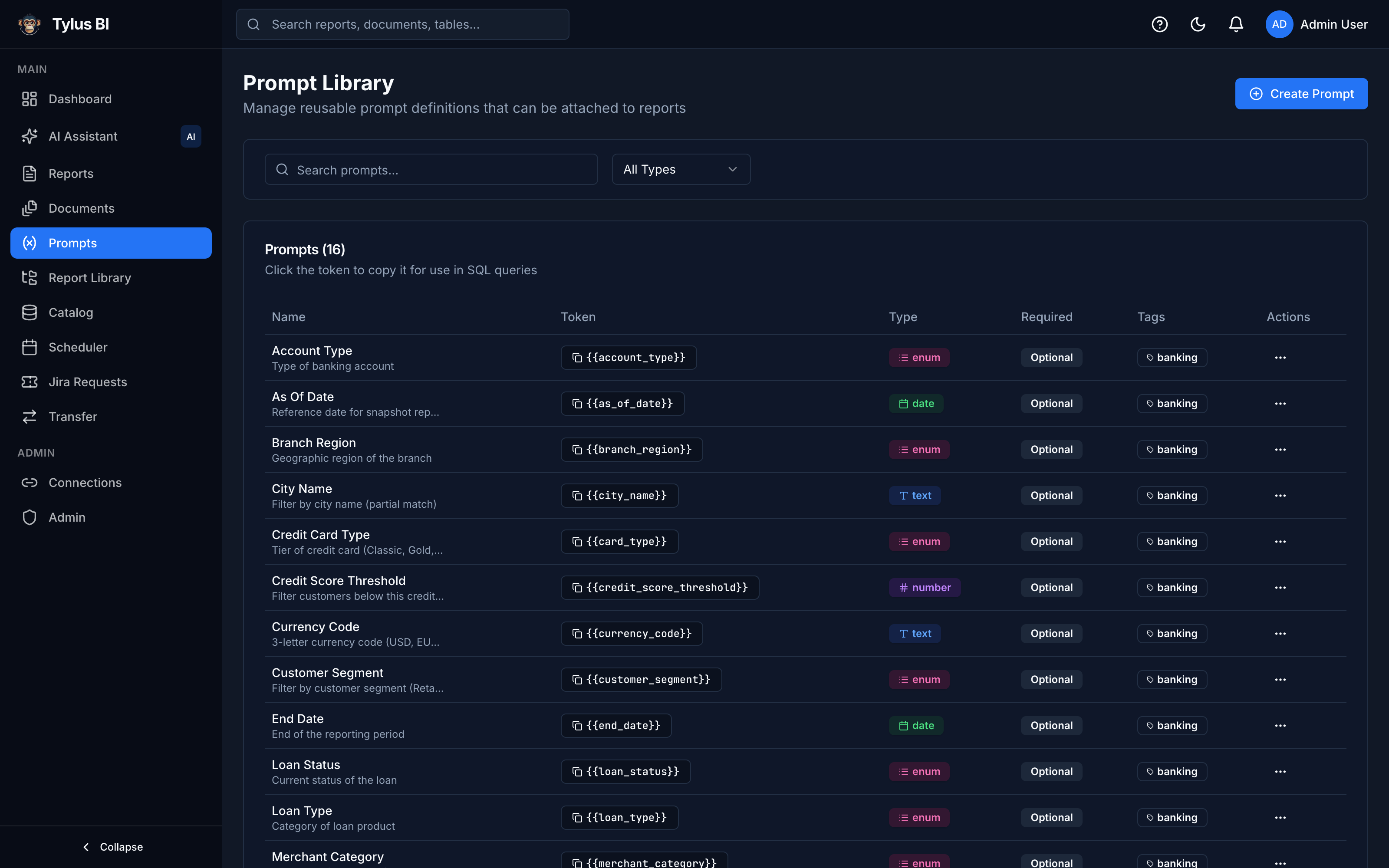Viewport: 1389px width, 868px height.
Task: Click the help question mark icon
Action: click(x=1159, y=24)
